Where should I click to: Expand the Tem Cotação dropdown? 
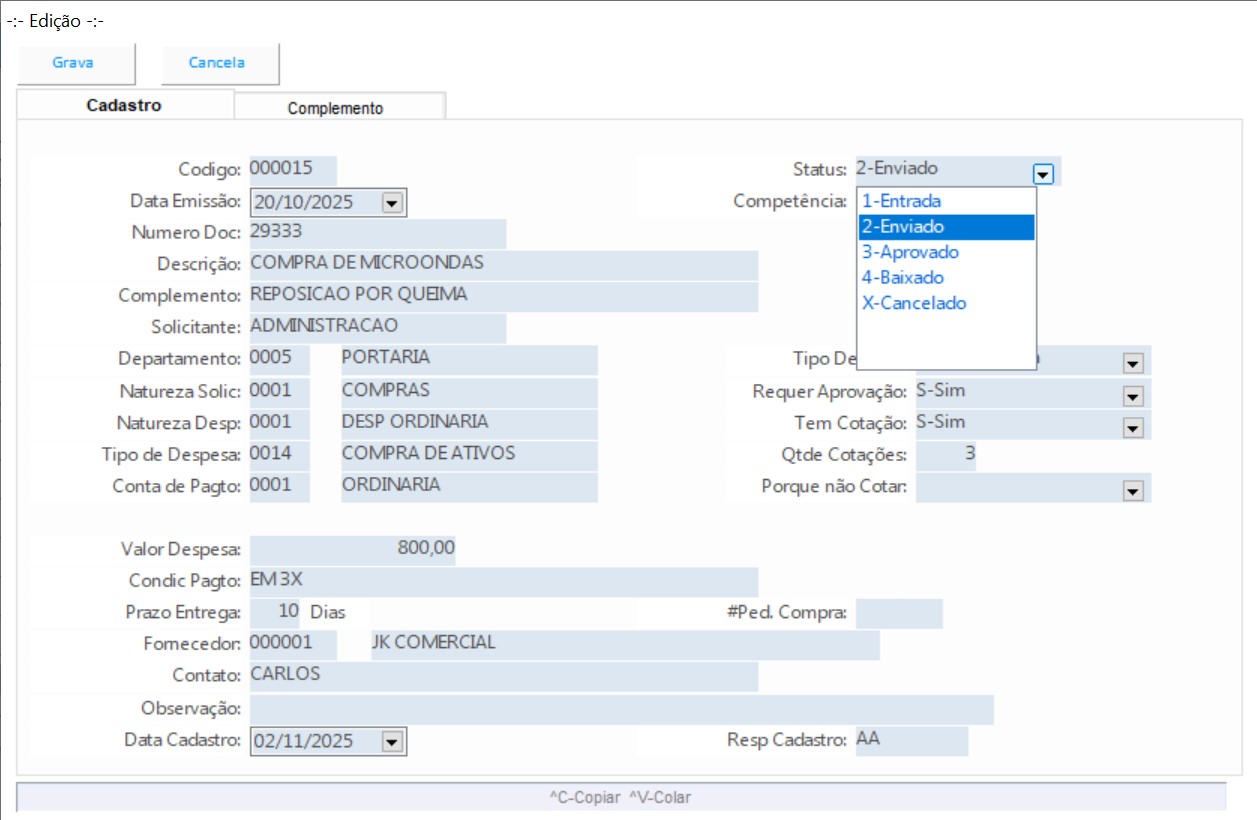[x=1132, y=427]
